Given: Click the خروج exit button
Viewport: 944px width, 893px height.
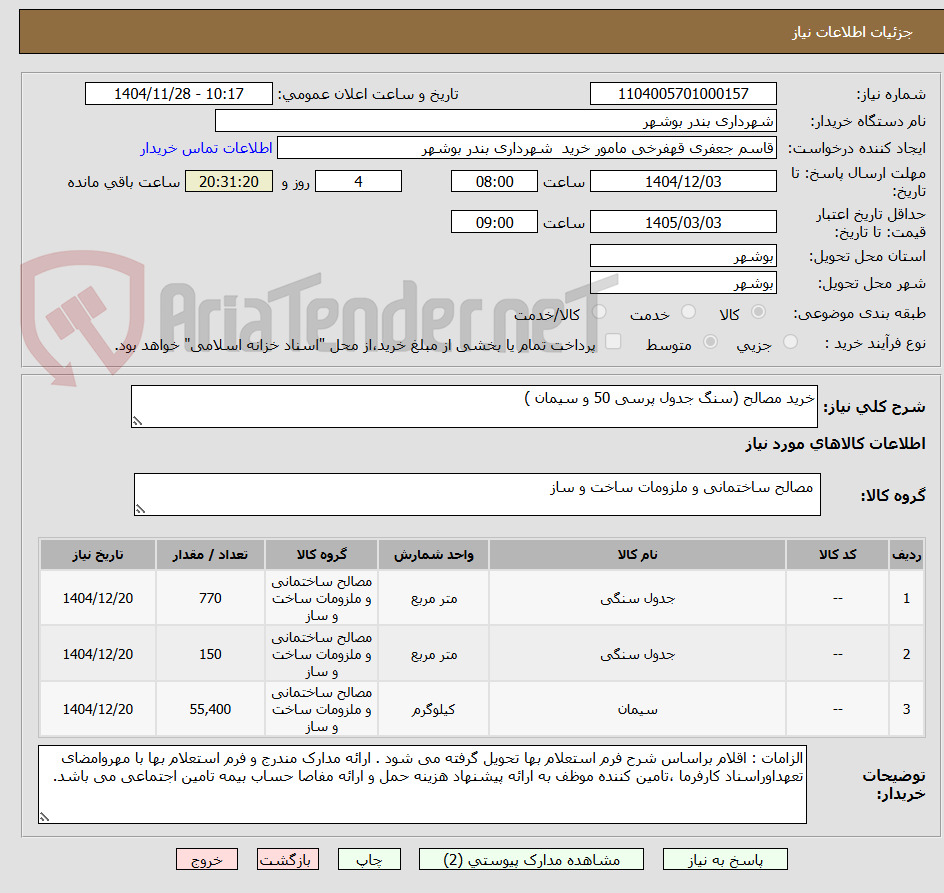Looking at the screenshot, I should pyautogui.click(x=206, y=859).
